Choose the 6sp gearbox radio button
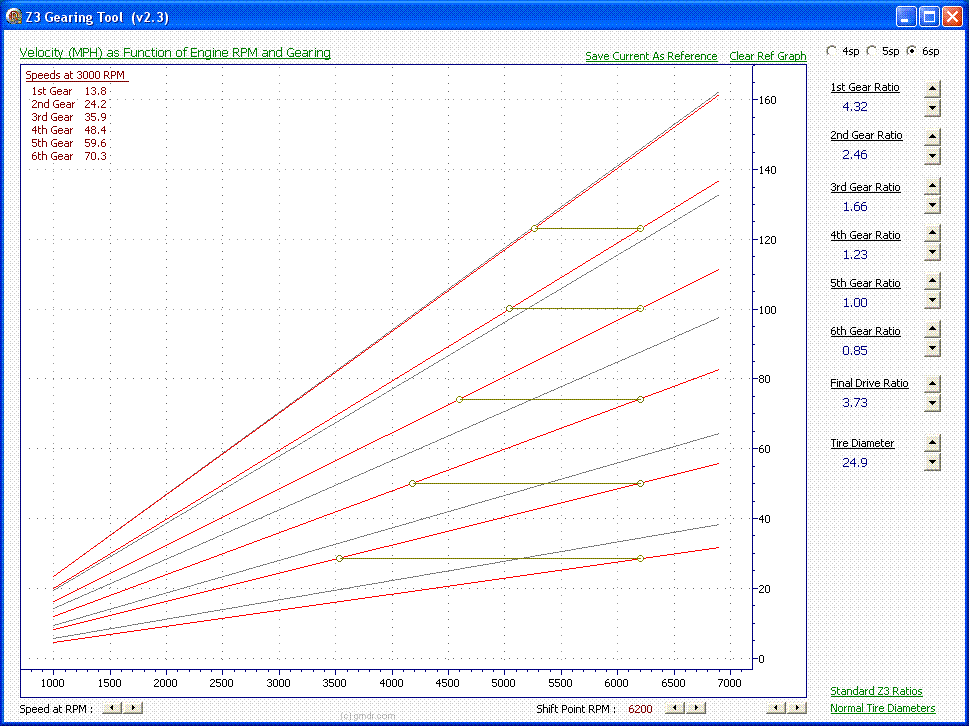 tap(912, 51)
